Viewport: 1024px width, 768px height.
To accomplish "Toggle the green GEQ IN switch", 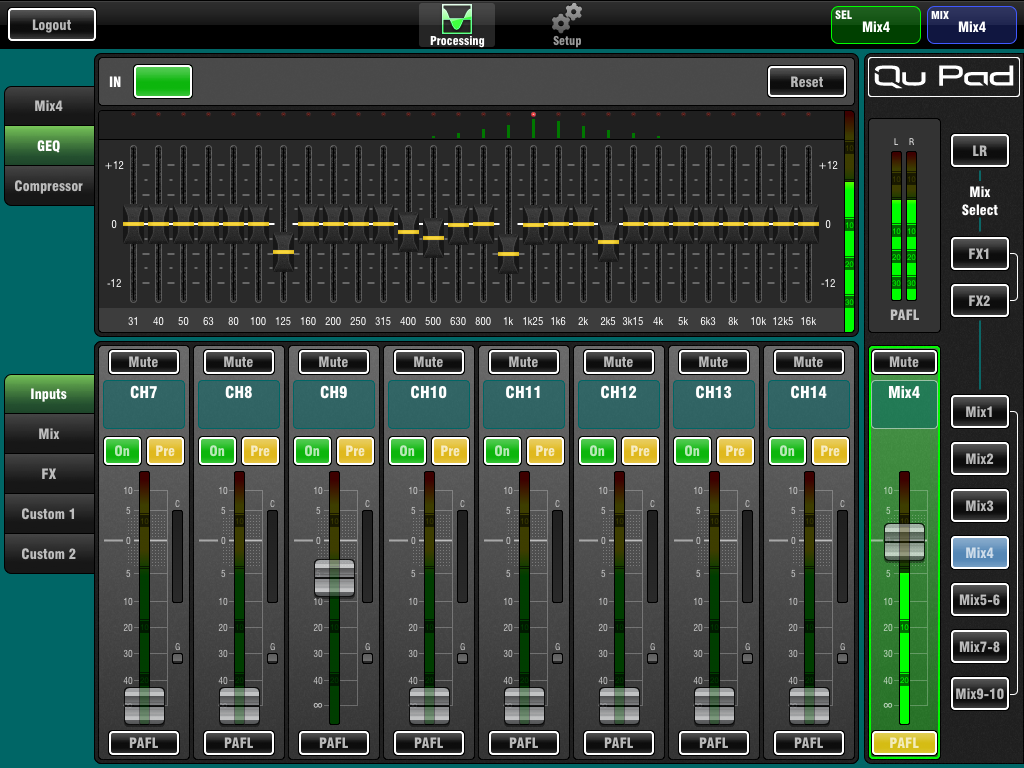I will pos(163,82).
